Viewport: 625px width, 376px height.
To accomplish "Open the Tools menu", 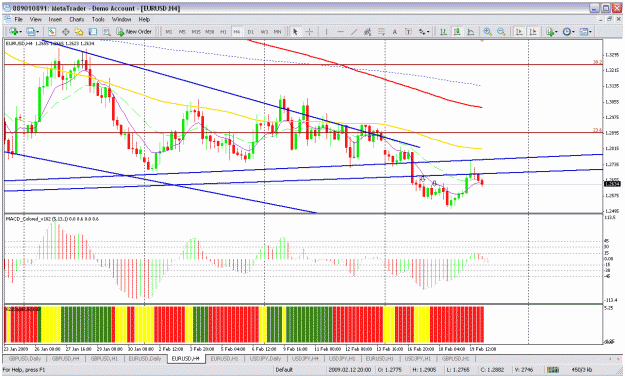I will tap(98, 19).
